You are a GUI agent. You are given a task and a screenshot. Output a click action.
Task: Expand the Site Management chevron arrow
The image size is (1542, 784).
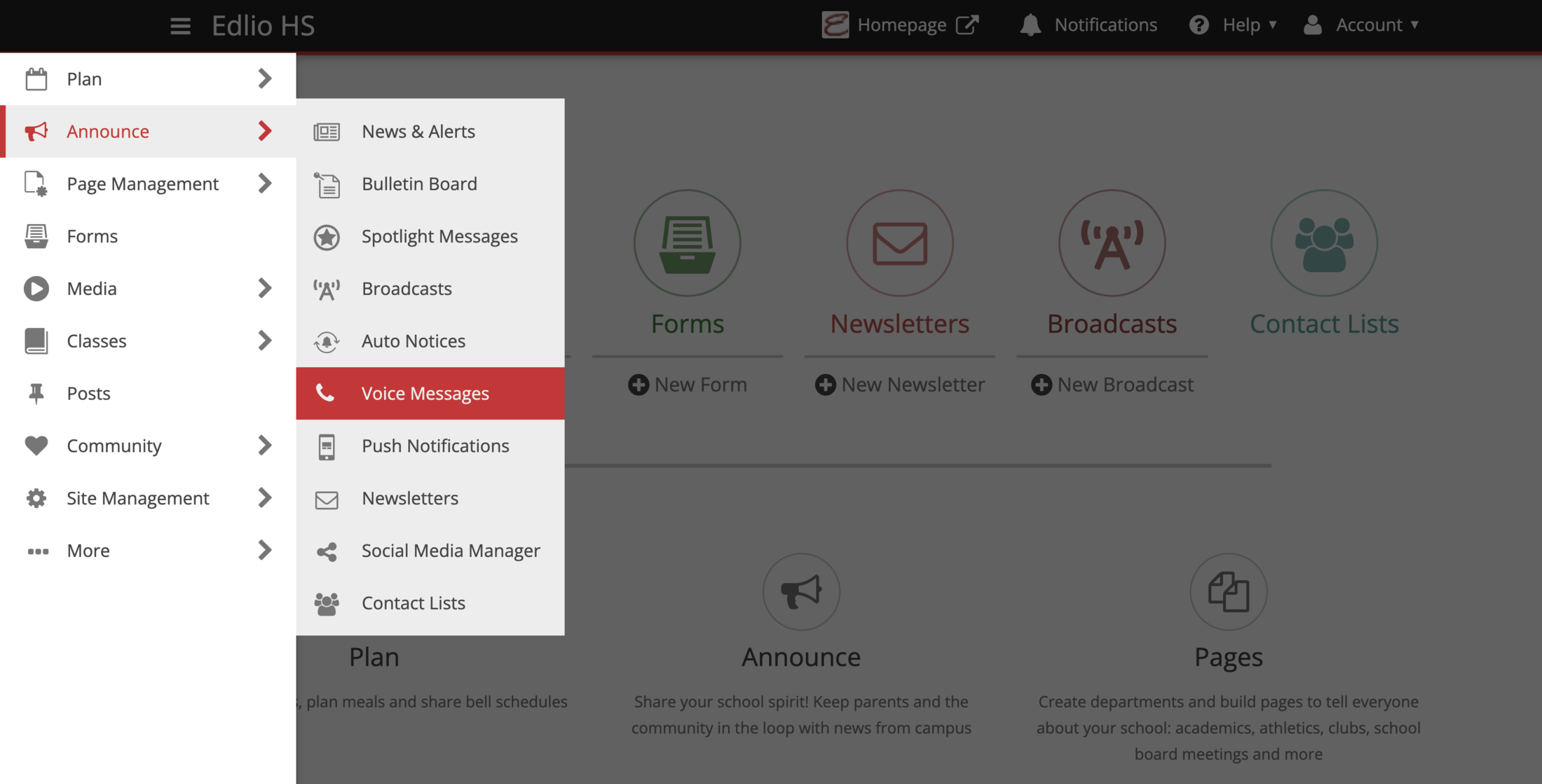264,498
